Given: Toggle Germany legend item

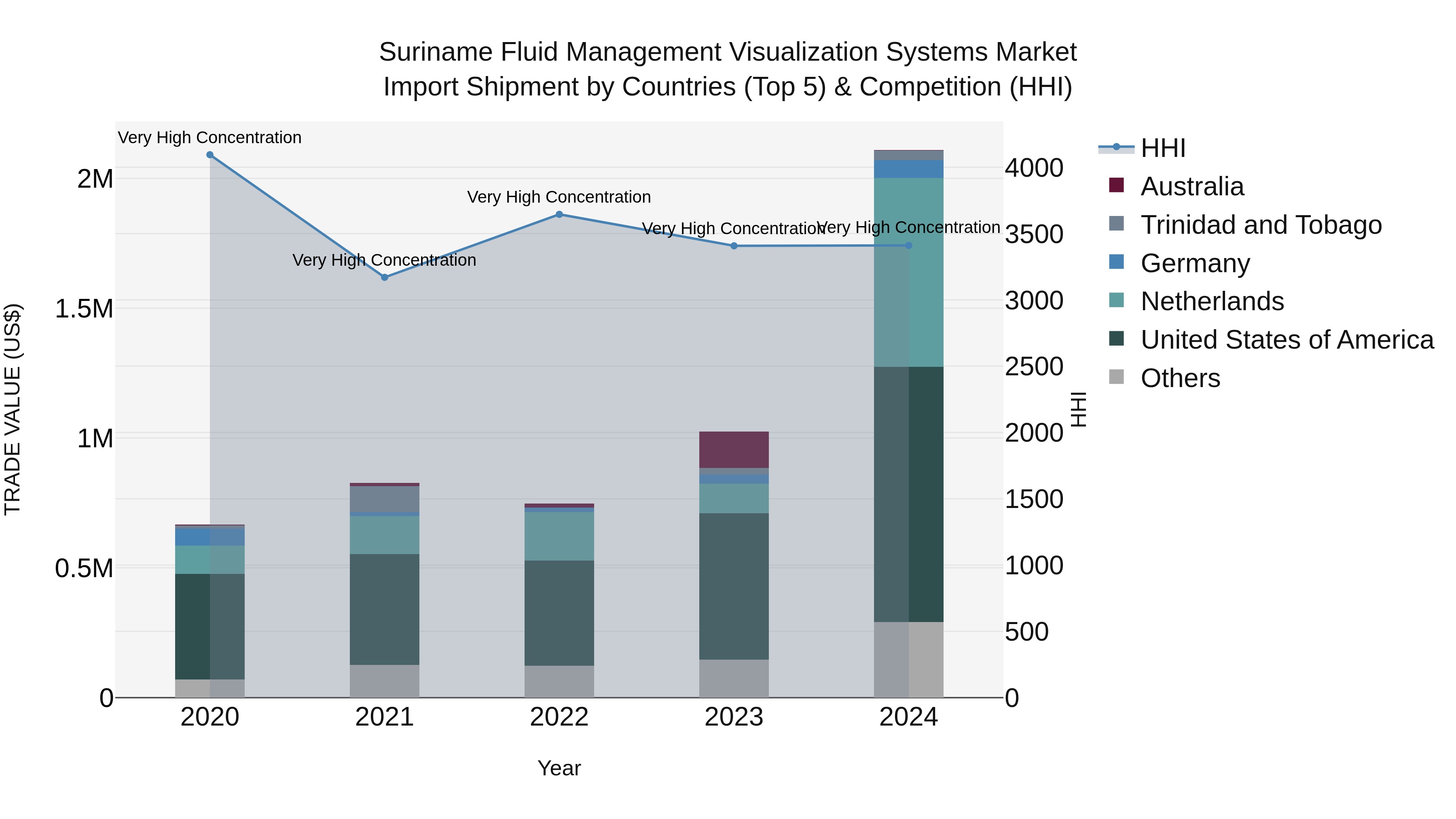Looking at the screenshot, I should pyautogui.click(x=1179, y=263).
